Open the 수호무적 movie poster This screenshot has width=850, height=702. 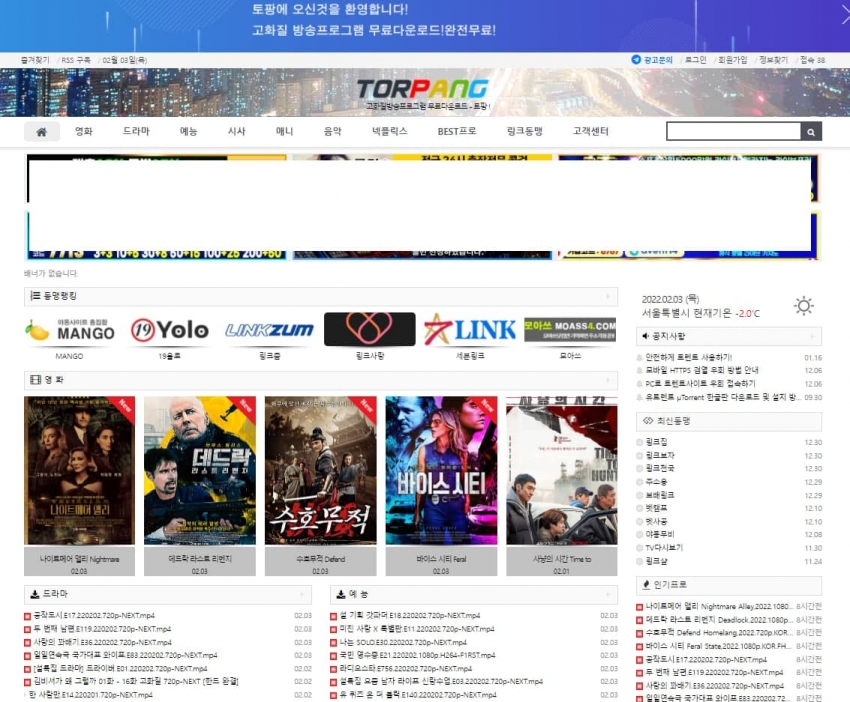(320, 471)
